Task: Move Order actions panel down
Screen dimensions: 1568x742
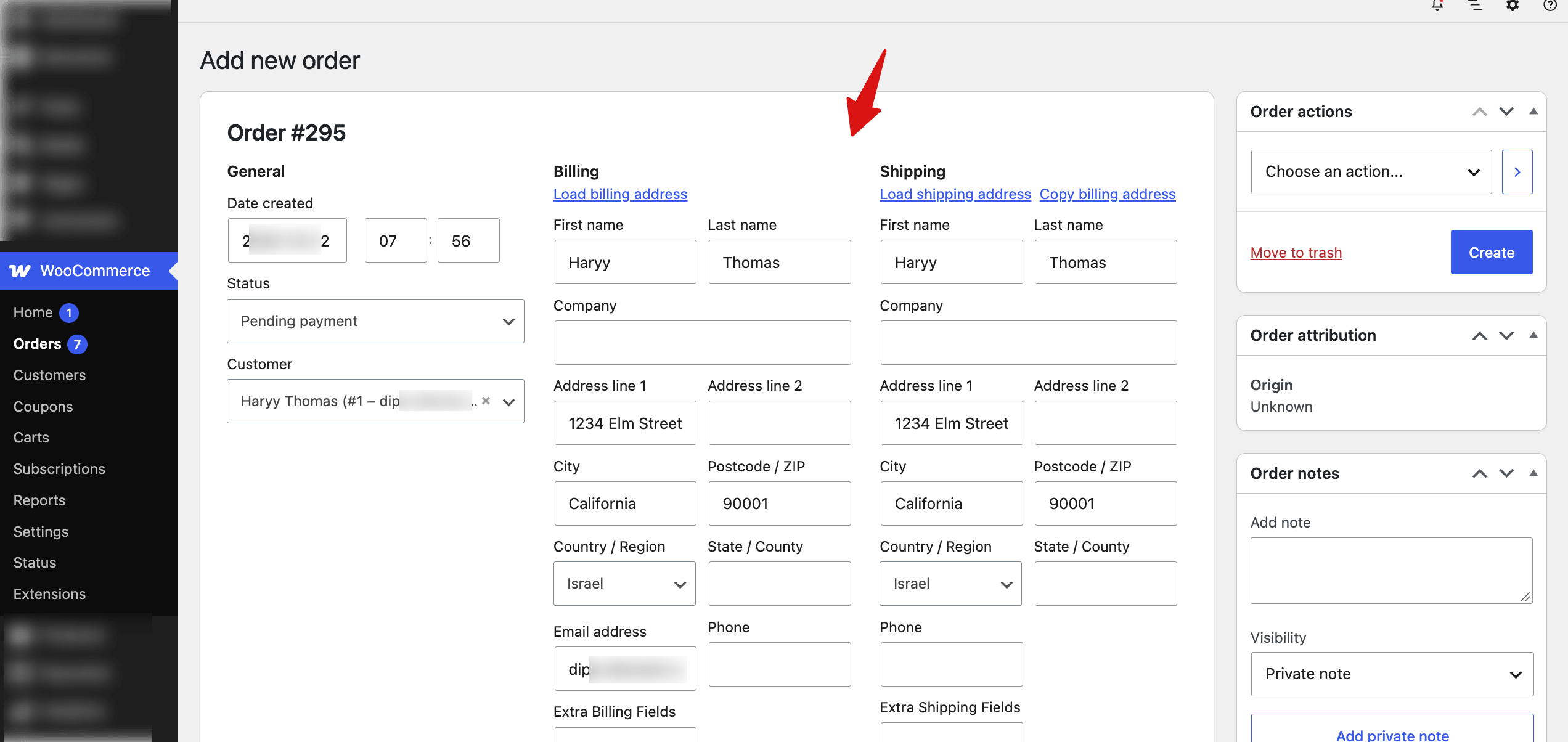Action: click(1506, 112)
